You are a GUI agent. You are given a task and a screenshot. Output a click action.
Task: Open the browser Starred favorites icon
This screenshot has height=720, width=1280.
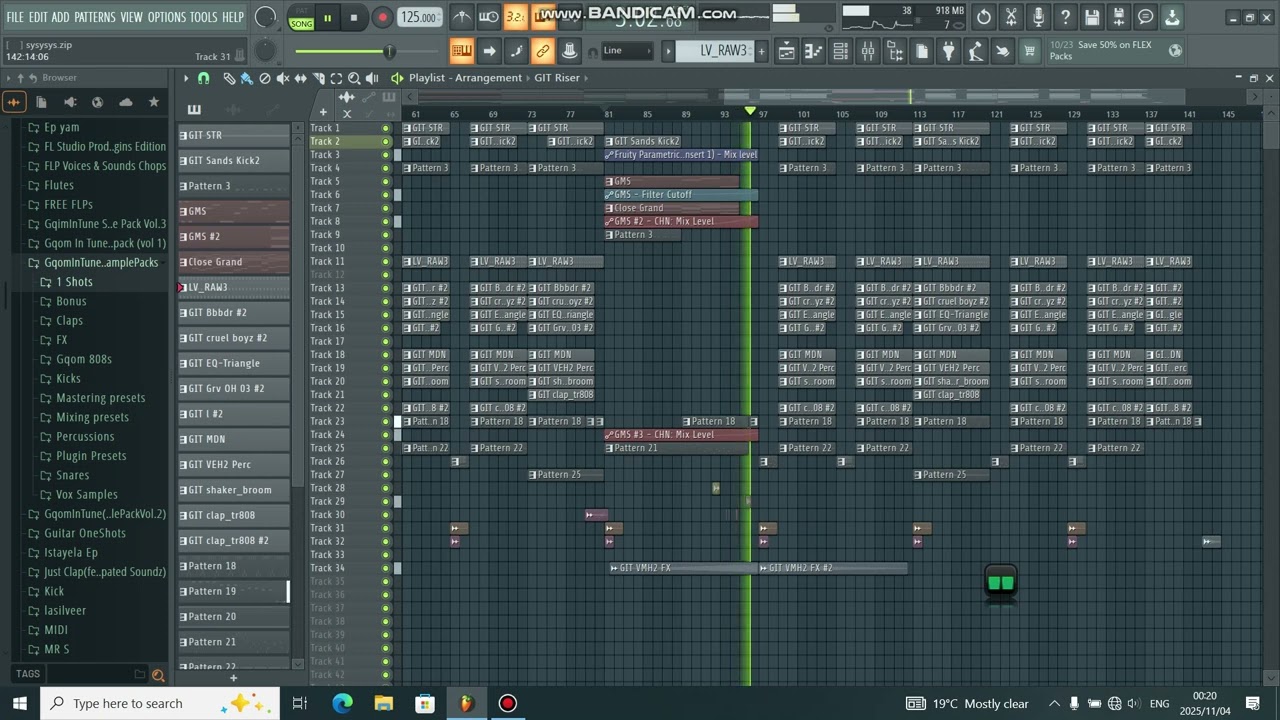153,102
